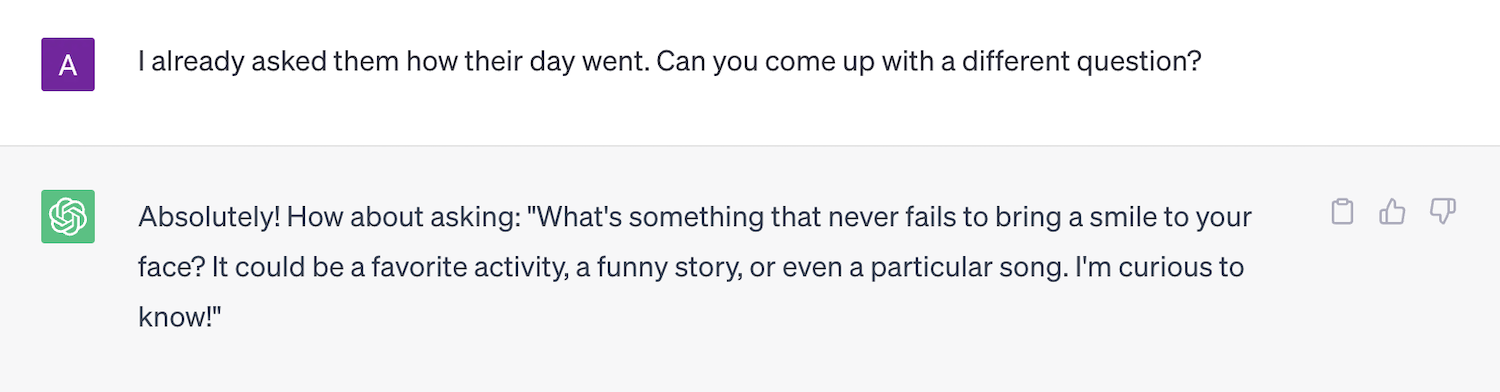
Task: Click the green ChatGPT logo avatar
Action: 68,216
